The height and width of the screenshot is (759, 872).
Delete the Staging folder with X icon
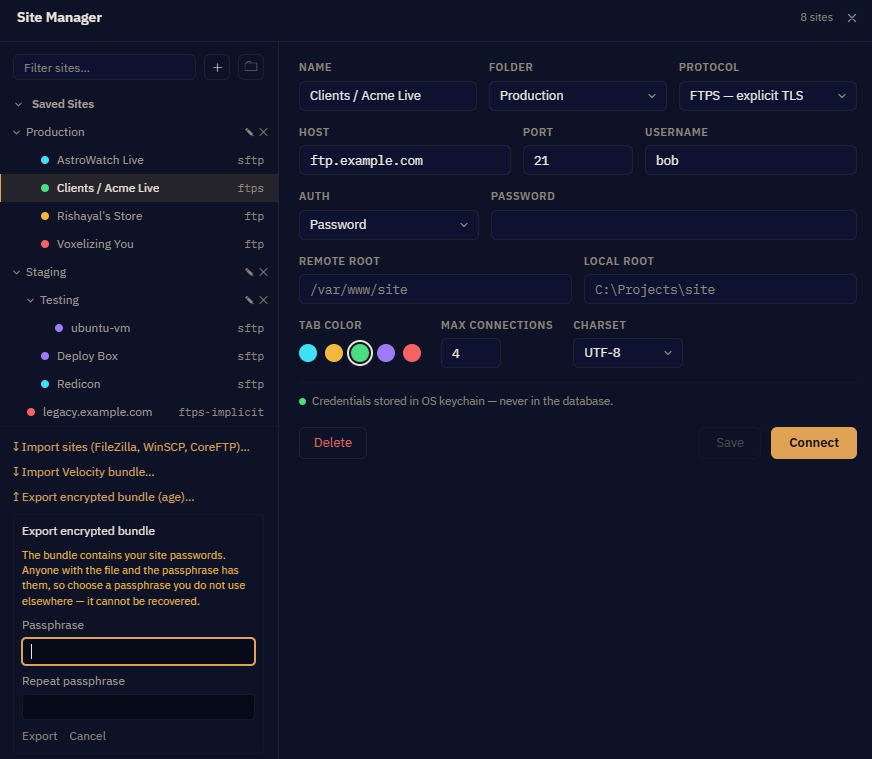(x=264, y=272)
